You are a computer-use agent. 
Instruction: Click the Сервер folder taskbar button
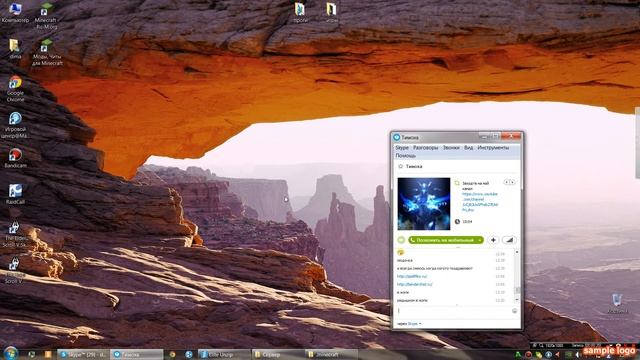[278, 354]
